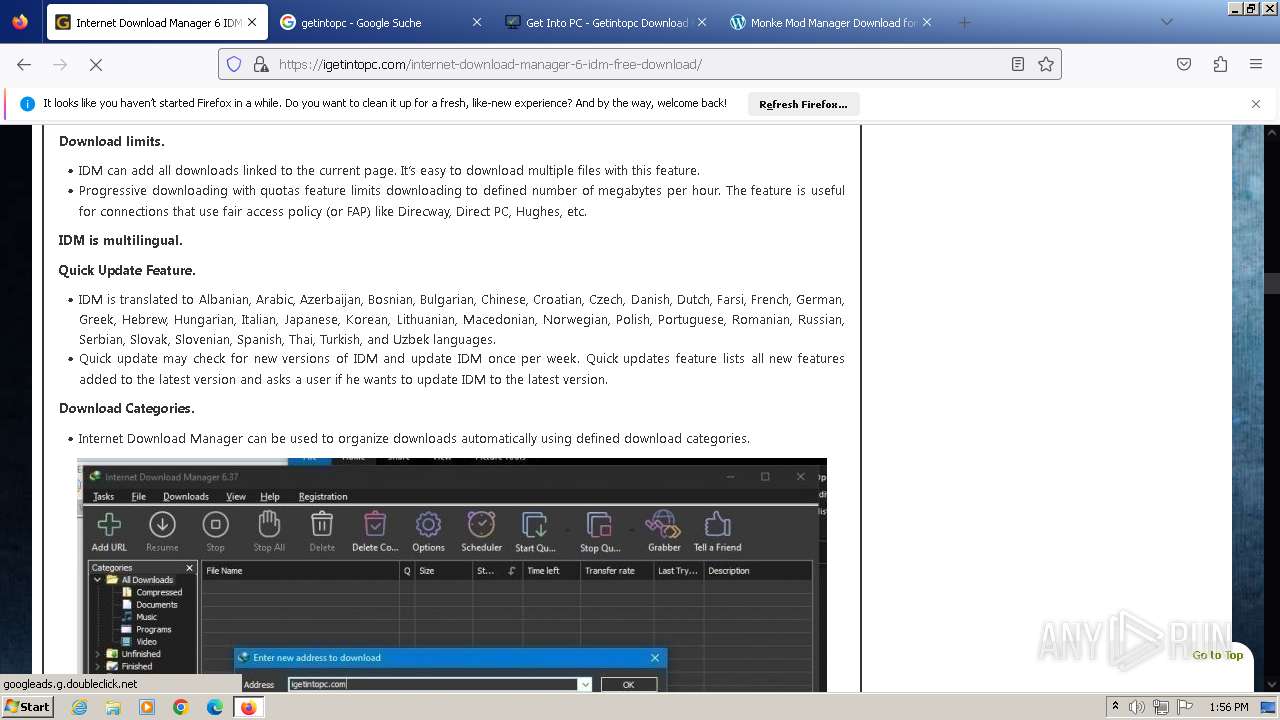Save the page to Pocket
This screenshot has width=1280, height=720.
coord(1184,64)
